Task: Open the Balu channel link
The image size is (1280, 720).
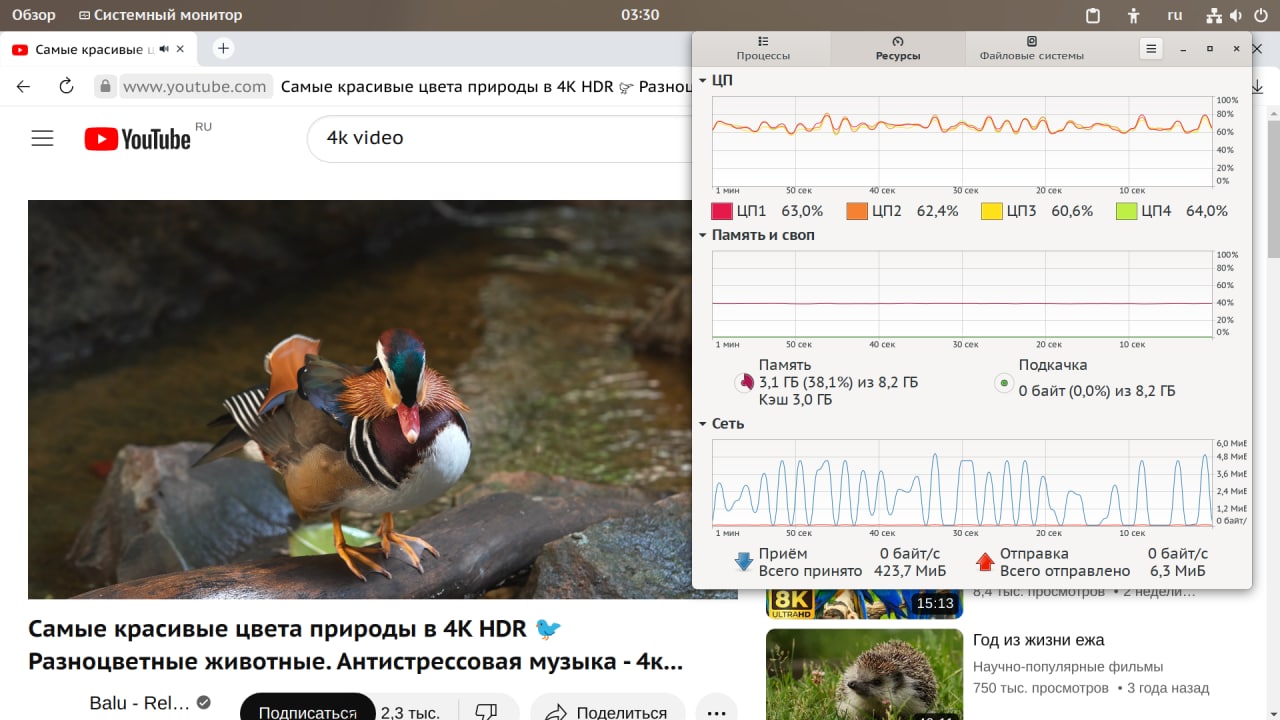Action: pos(140,703)
